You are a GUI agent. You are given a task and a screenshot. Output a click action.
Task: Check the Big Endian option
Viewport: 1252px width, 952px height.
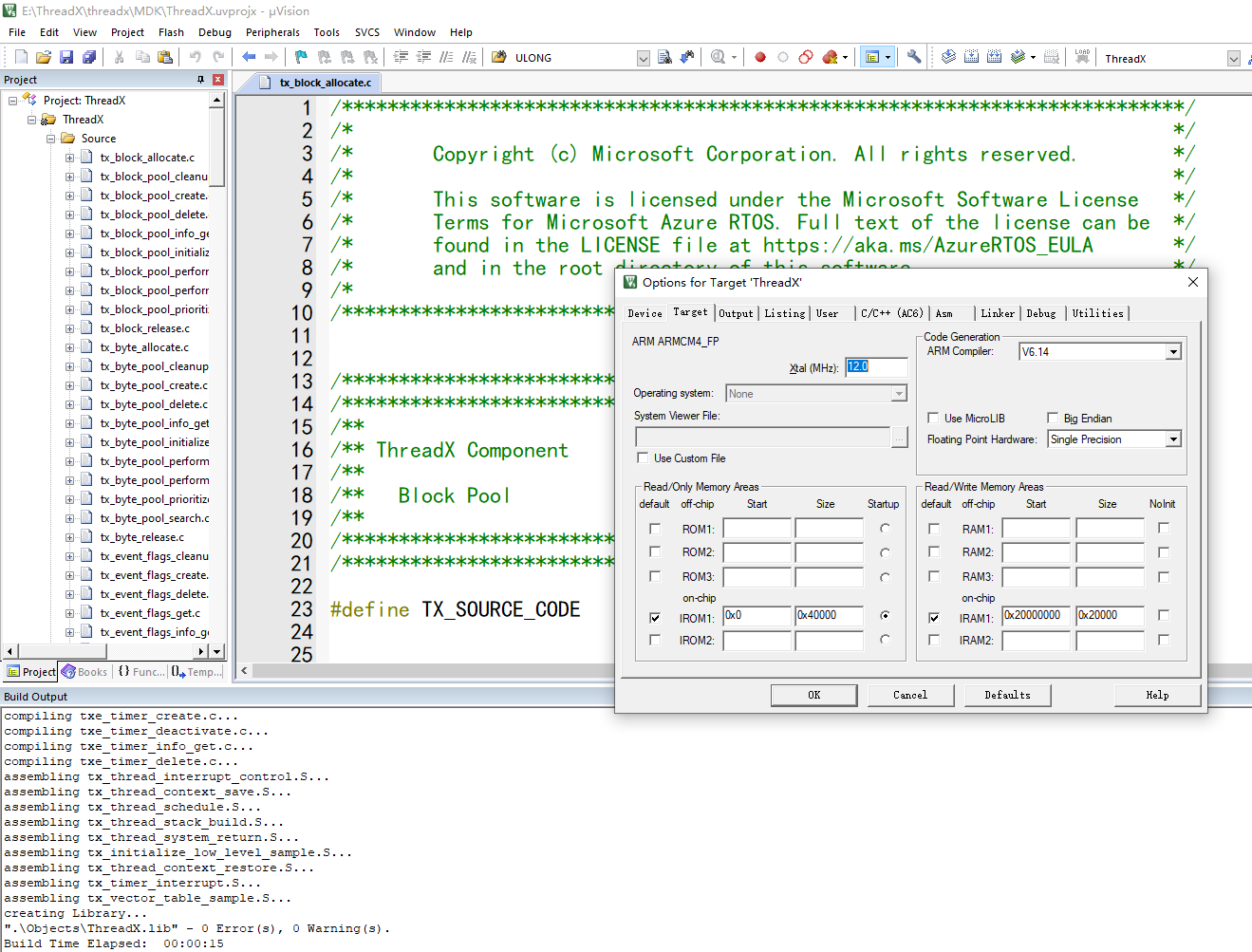pos(1053,419)
